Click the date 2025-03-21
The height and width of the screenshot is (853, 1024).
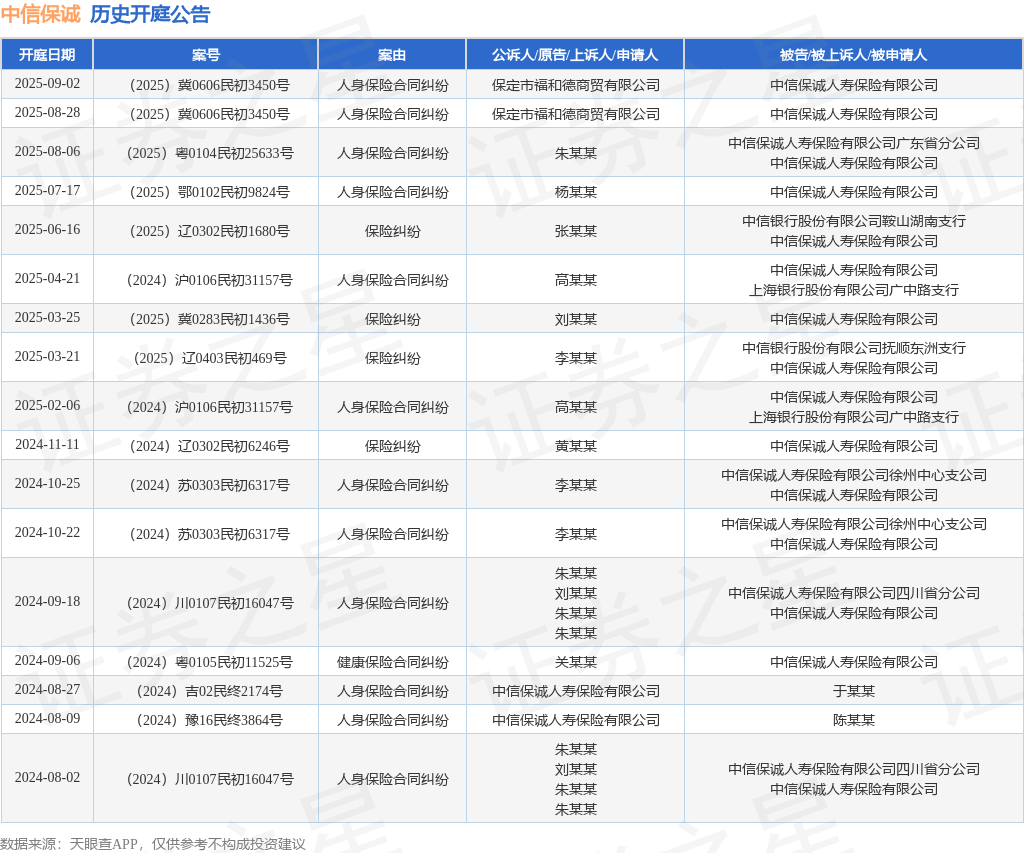point(47,357)
